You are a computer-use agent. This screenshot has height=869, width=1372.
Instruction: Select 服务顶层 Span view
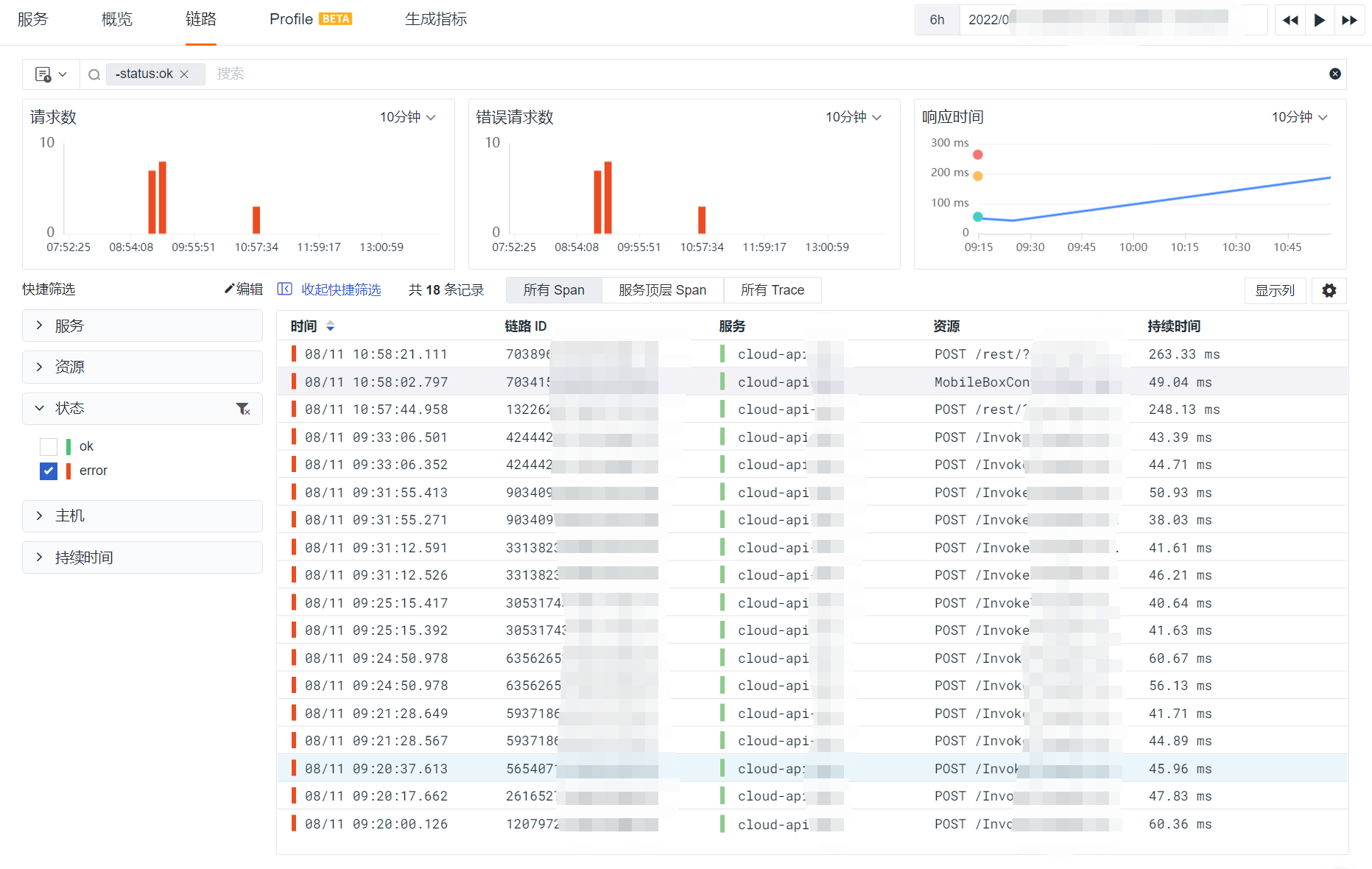pyautogui.click(x=662, y=290)
